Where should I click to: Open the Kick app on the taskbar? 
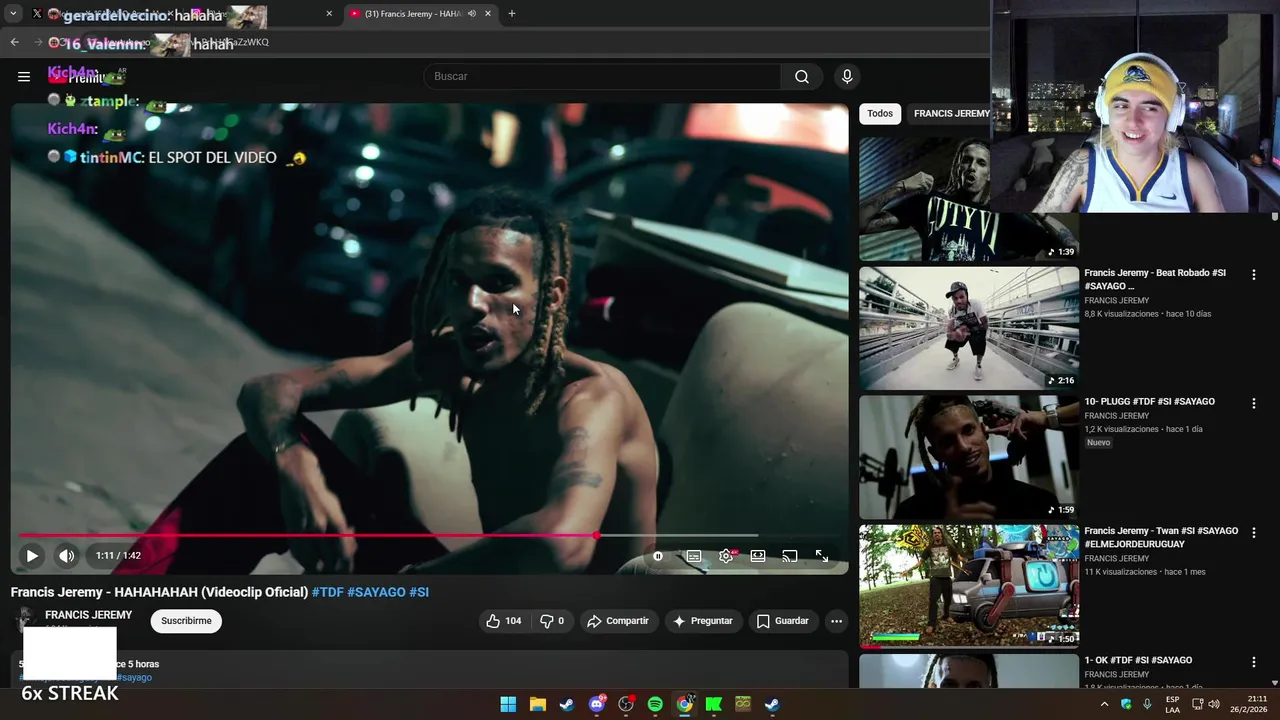[714, 704]
